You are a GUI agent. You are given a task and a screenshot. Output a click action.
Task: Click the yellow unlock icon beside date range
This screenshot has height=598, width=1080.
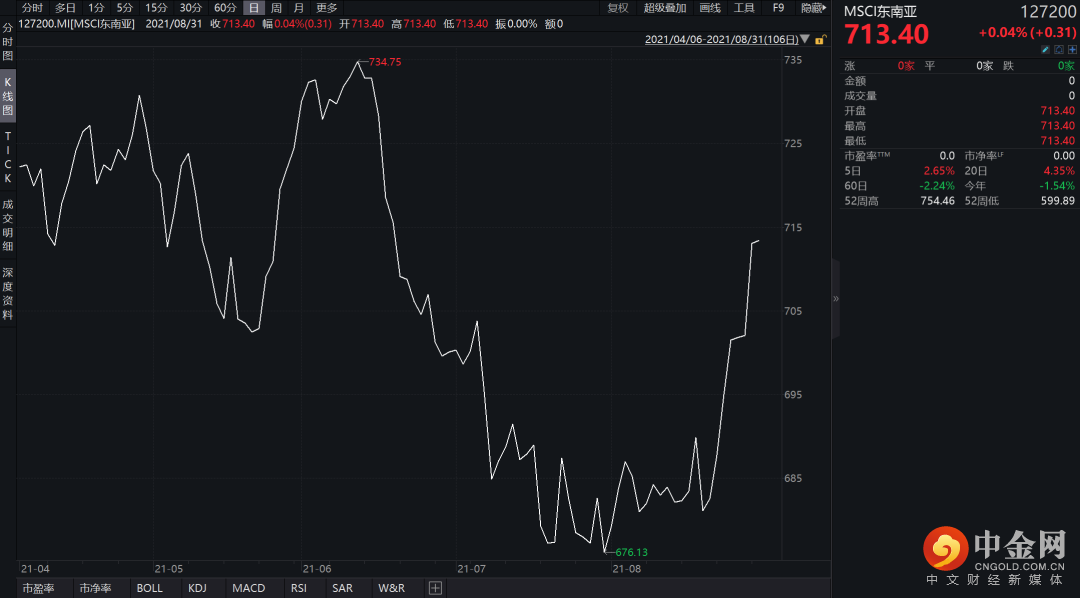pyautogui.click(x=820, y=40)
